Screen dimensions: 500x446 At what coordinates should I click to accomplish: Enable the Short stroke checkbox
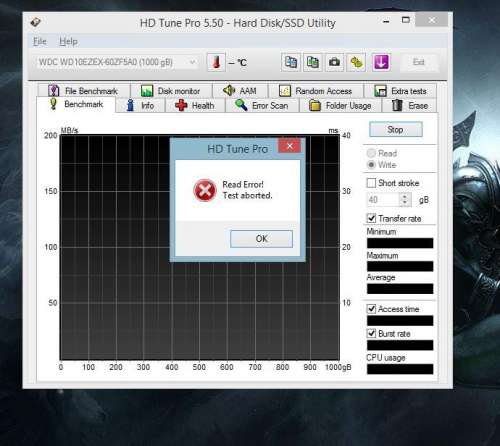(371, 183)
